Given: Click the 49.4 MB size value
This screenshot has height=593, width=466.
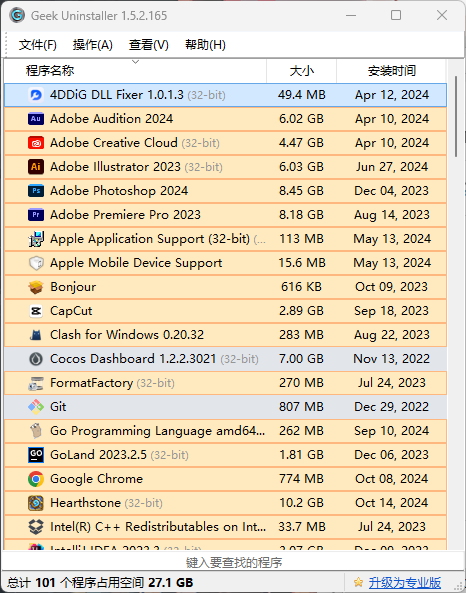Looking at the screenshot, I should point(301,95).
